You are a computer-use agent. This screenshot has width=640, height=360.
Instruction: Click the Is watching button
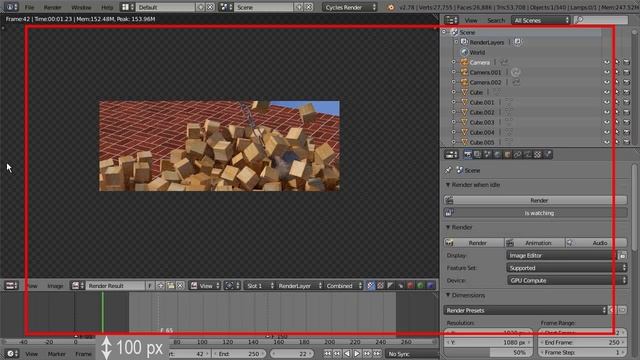tap(535, 213)
